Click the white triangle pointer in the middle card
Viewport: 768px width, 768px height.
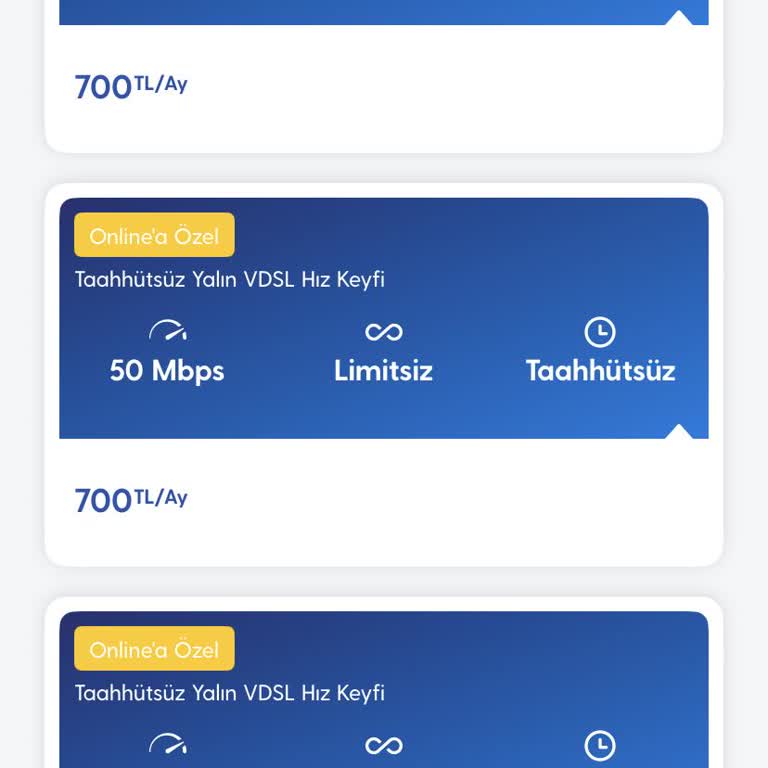679,431
